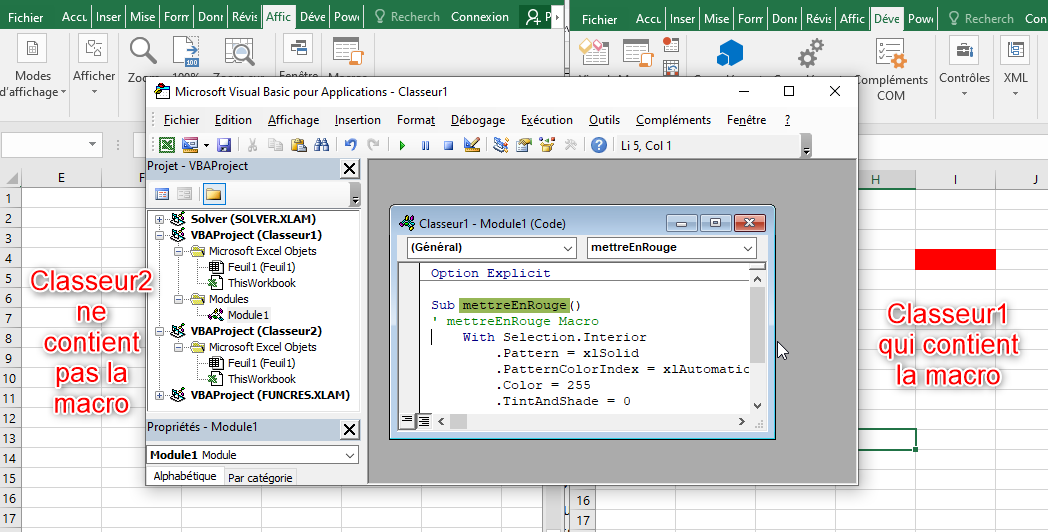1048x532 pixels.
Task: Save the project with the floppy disk icon
Action: pyautogui.click(x=224, y=145)
